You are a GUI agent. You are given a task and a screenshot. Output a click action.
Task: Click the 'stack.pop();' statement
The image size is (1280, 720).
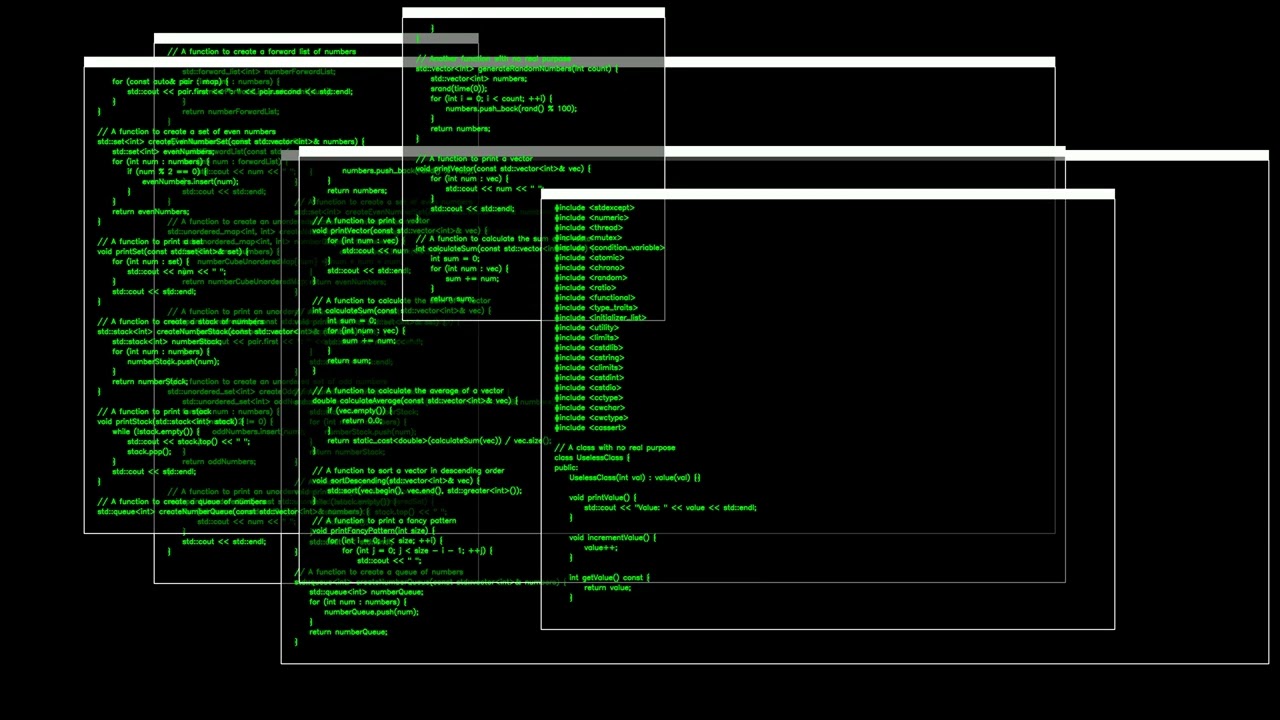point(149,452)
